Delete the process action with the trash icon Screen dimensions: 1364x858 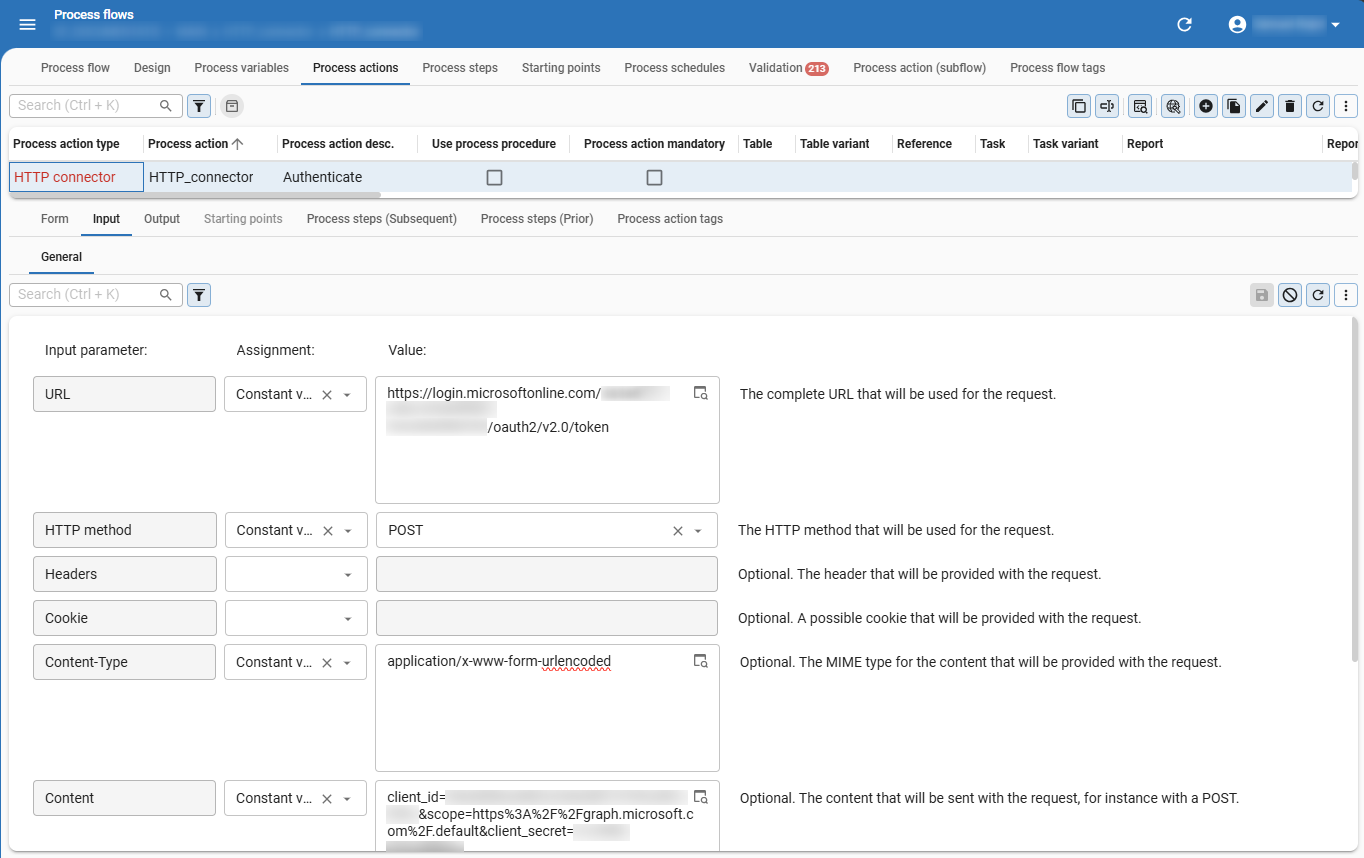click(x=1290, y=106)
